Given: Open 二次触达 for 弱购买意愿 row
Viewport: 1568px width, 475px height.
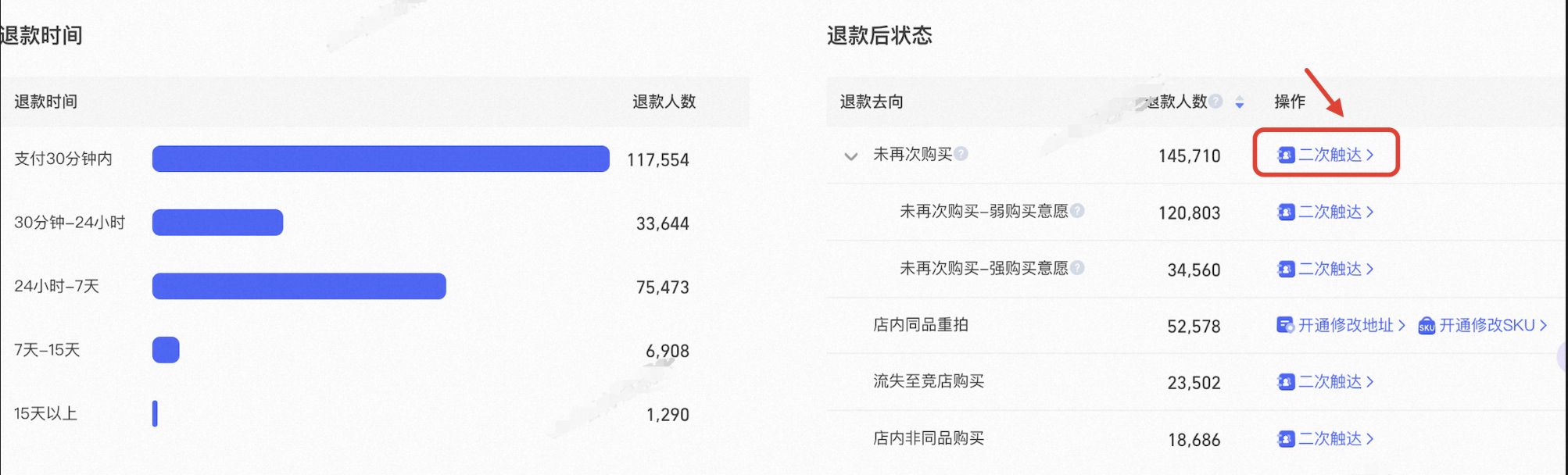Looking at the screenshot, I should (1326, 212).
